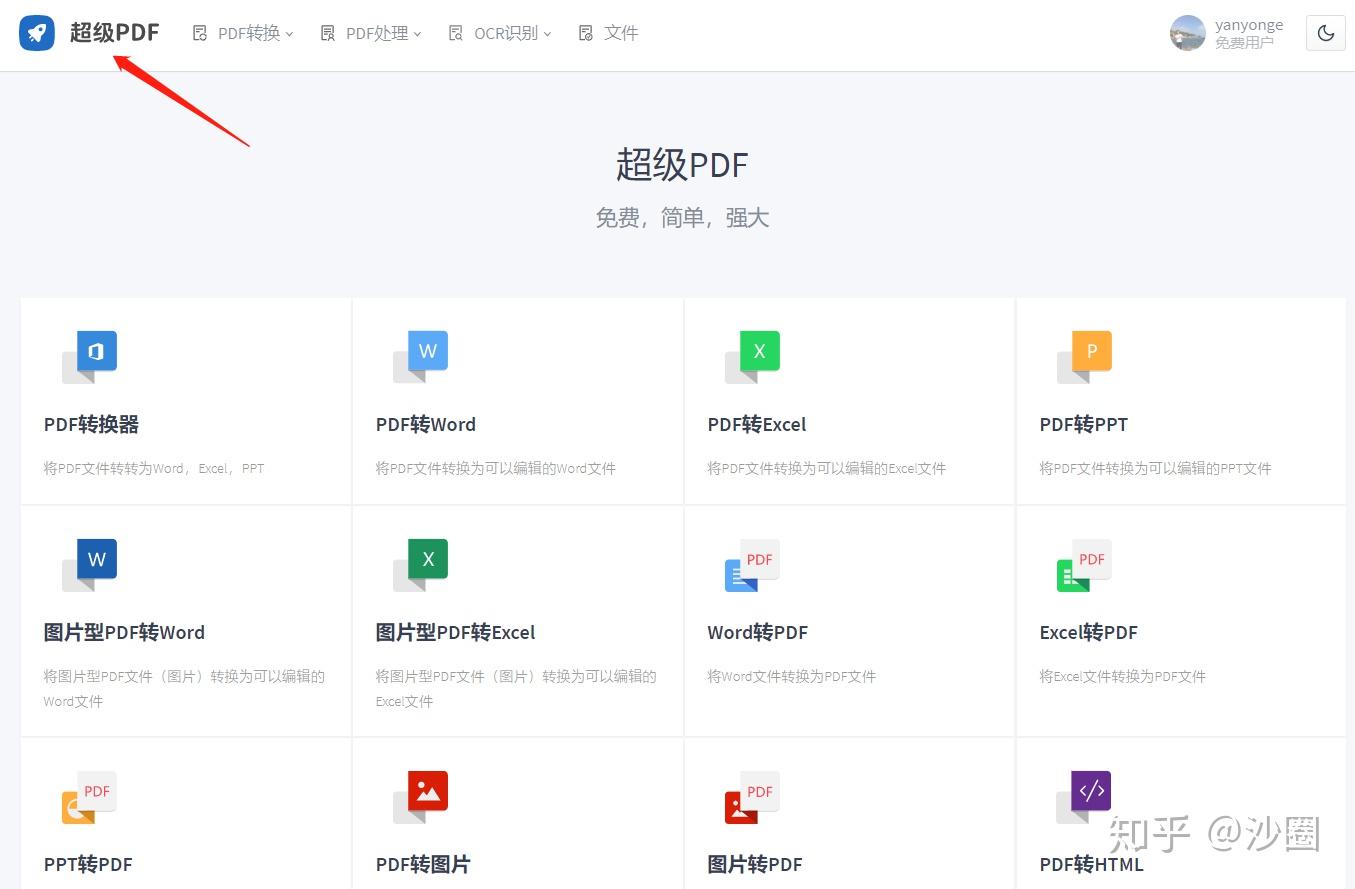Click the PDF转Word blue W icon
Image resolution: width=1355 pixels, height=889 pixels.
point(421,357)
